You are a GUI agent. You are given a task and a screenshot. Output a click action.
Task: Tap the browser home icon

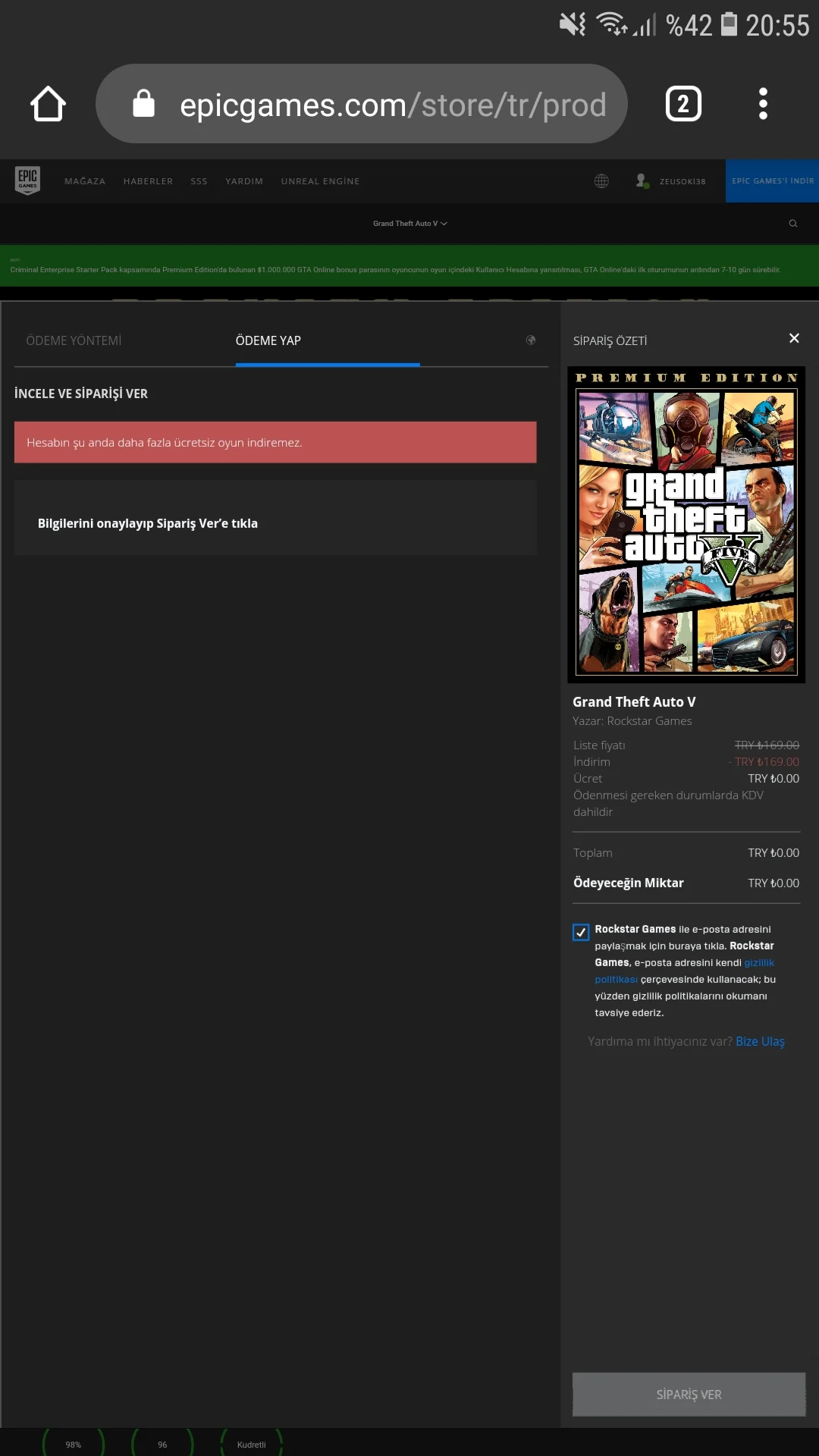tap(48, 104)
